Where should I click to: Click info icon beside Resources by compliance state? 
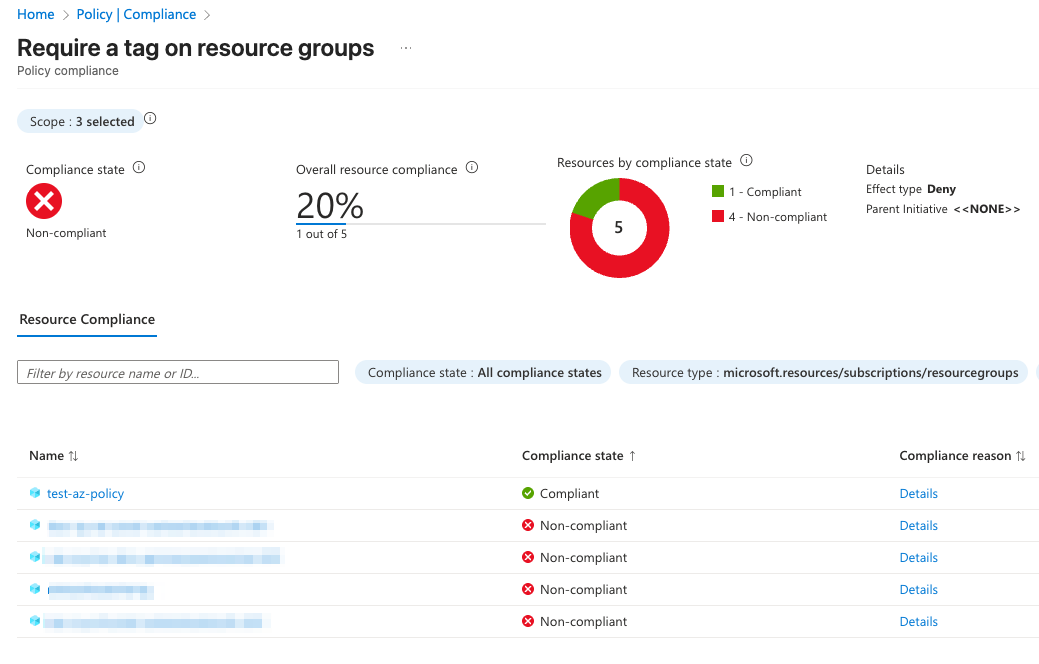746,161
